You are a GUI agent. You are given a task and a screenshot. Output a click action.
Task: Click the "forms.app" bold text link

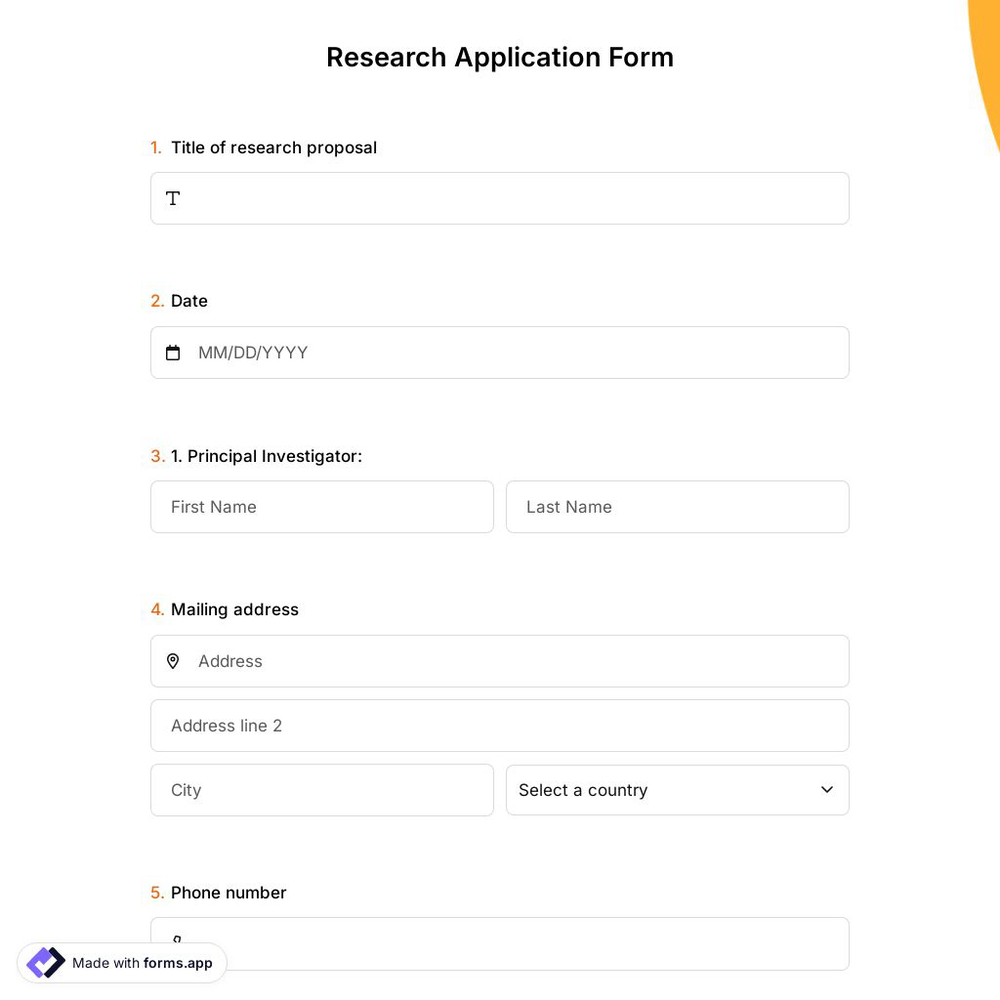tap(178, 963)
